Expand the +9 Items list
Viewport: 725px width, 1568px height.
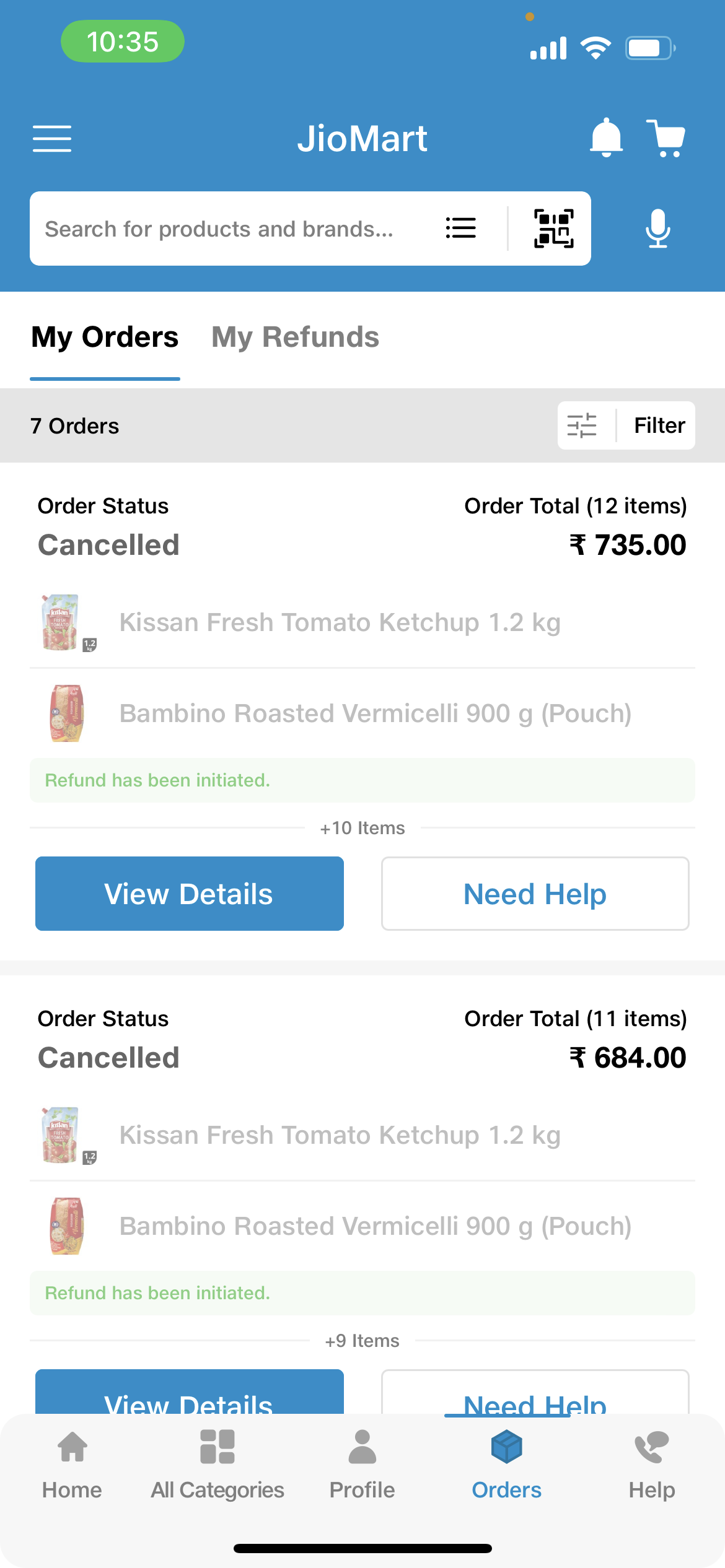362,1341
